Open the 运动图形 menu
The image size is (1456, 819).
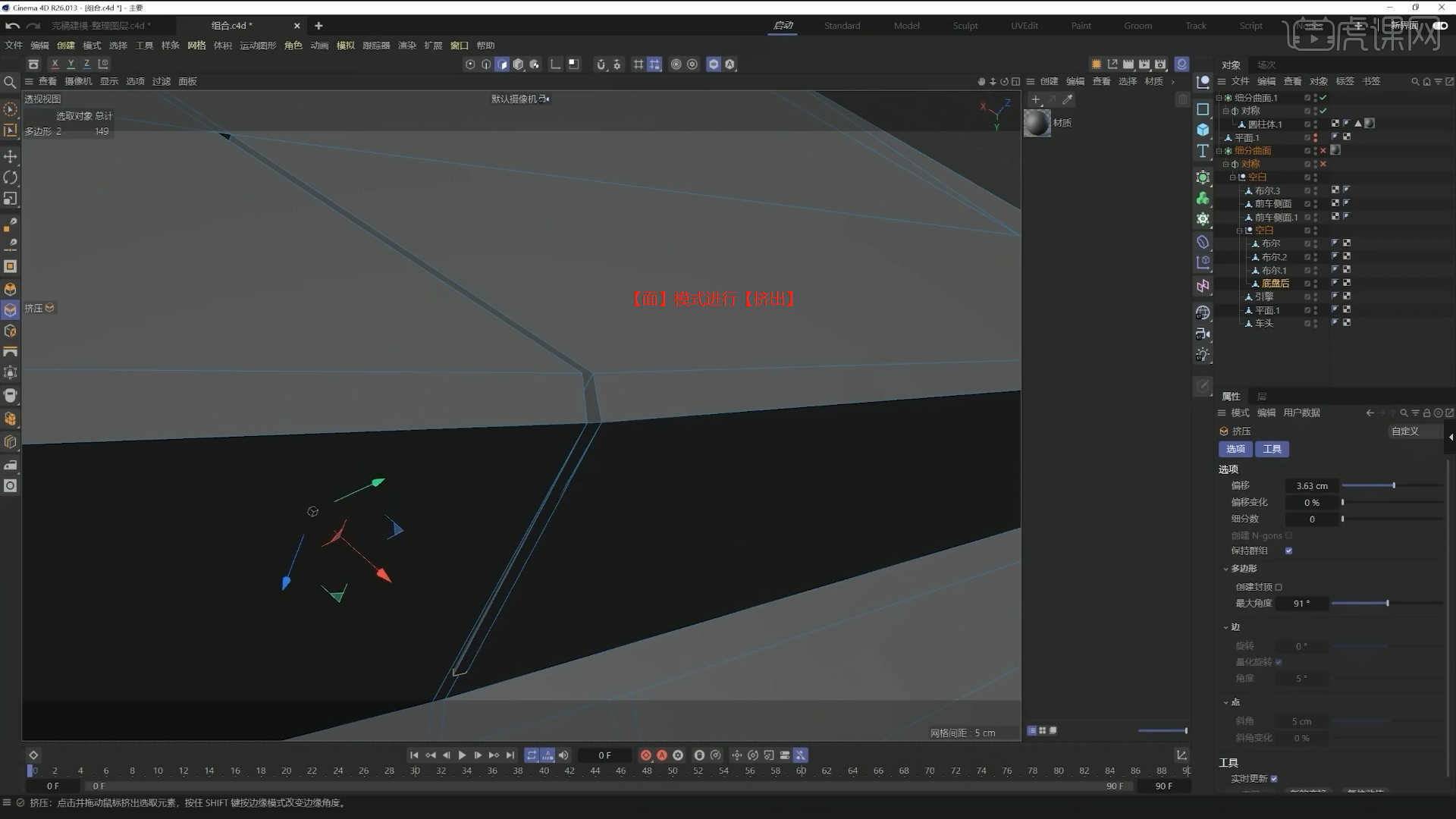[x=258, y=45]
